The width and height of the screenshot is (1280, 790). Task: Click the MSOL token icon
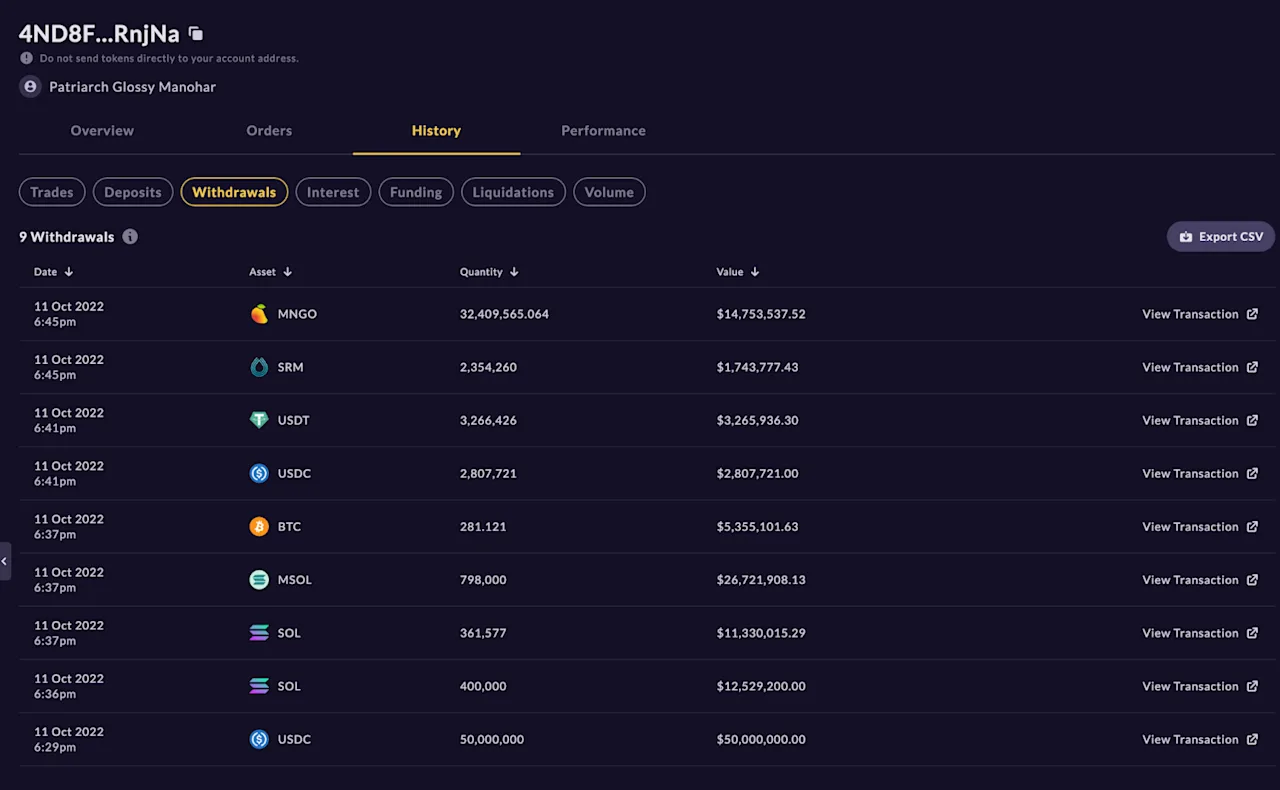259,580
